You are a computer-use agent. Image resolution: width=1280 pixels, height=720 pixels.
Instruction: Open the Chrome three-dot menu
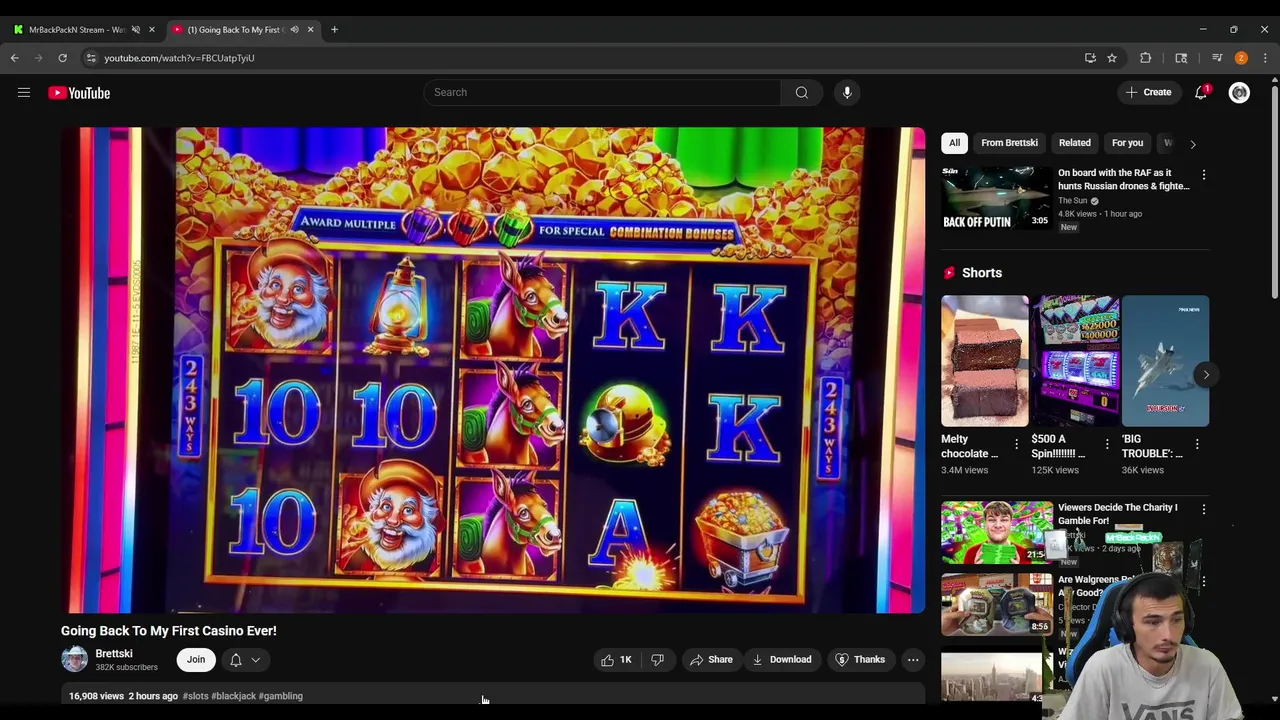1265,58
